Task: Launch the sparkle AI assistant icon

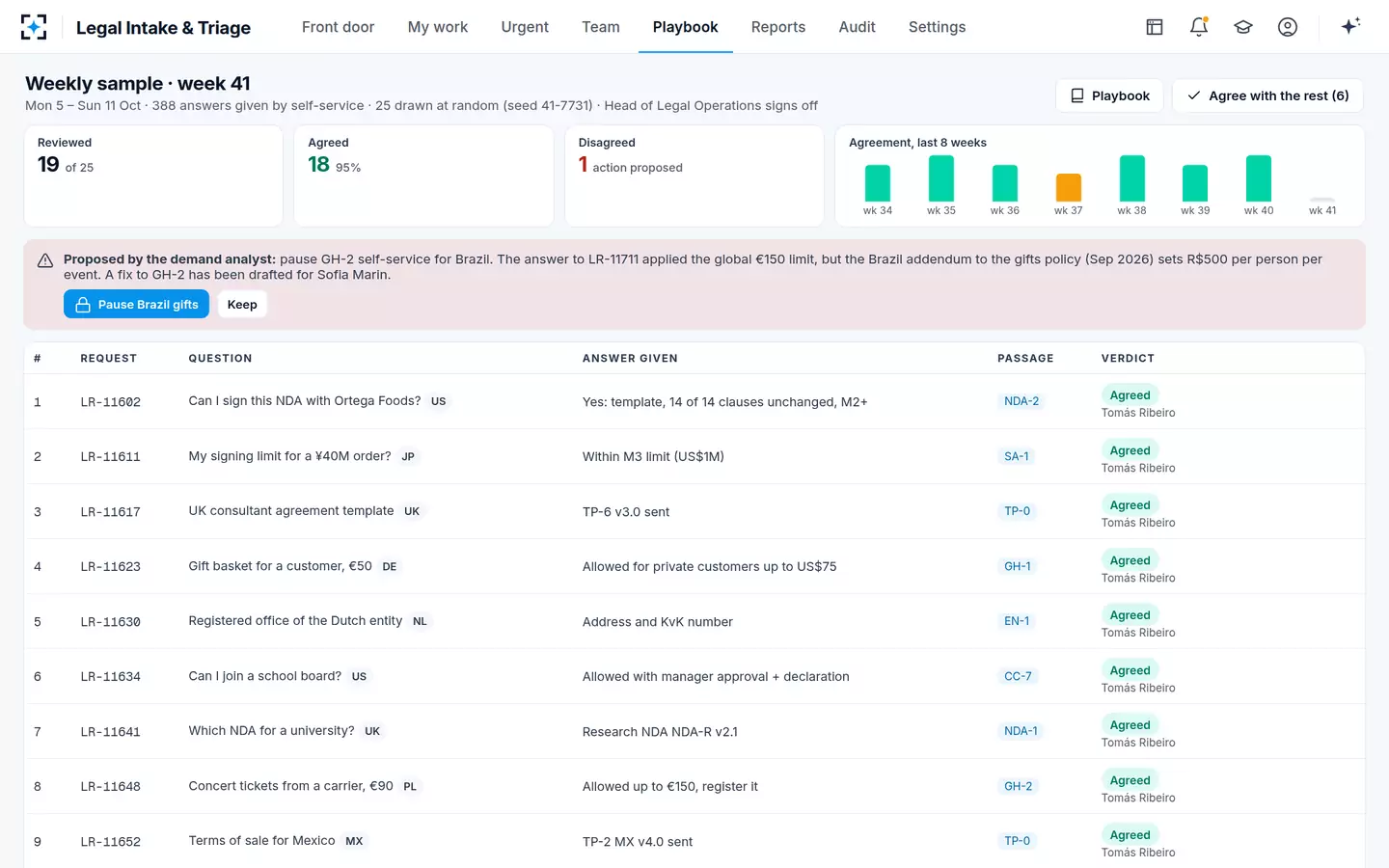Action: (x=1350, y=26)
